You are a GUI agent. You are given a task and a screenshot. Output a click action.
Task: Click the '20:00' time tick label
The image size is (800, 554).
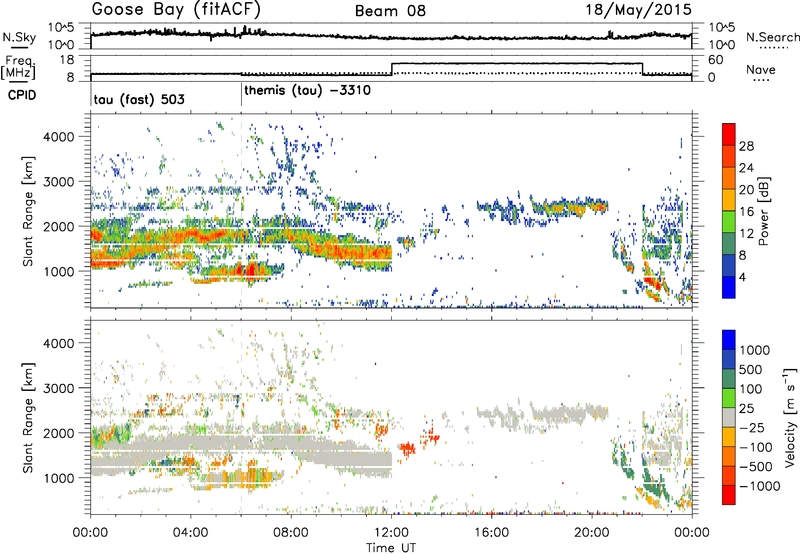point(591,533)
